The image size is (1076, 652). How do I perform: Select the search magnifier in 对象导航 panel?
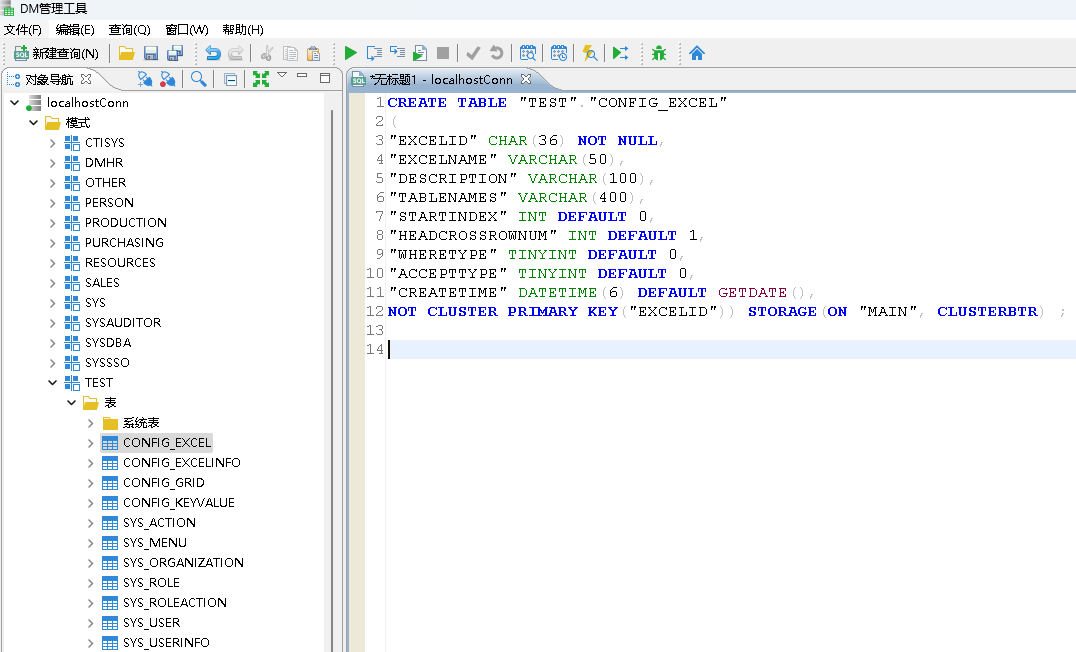click(x=198, y=80)
